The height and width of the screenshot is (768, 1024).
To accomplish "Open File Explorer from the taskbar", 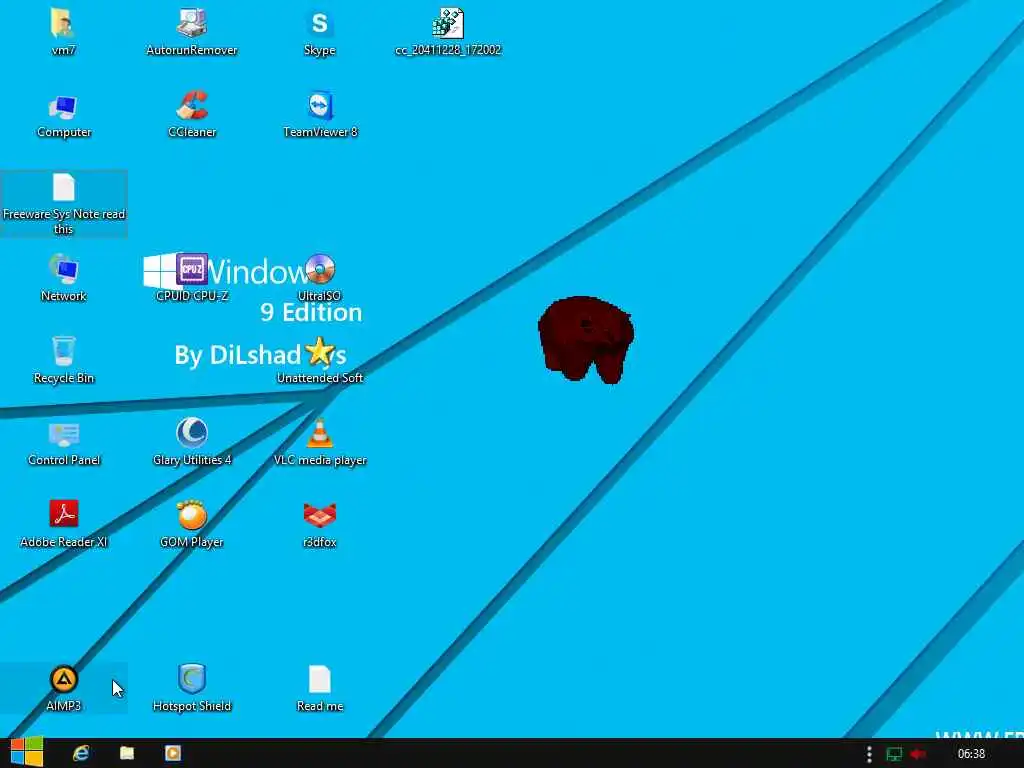I will click(127, 754).
